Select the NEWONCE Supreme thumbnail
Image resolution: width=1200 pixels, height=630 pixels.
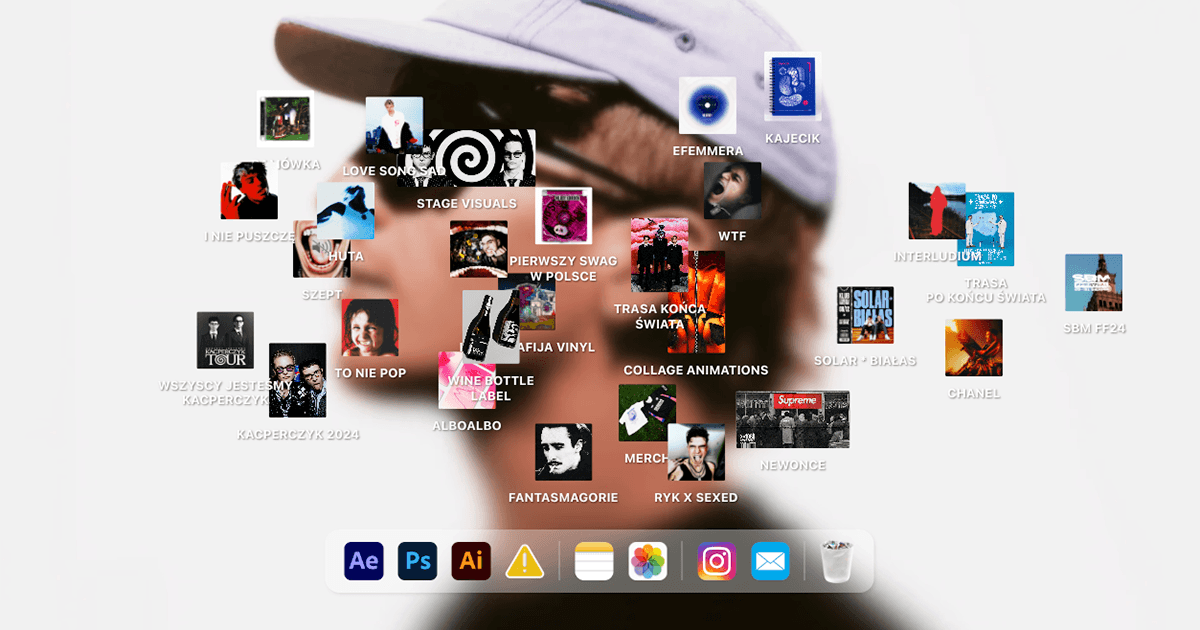[792, 419]
